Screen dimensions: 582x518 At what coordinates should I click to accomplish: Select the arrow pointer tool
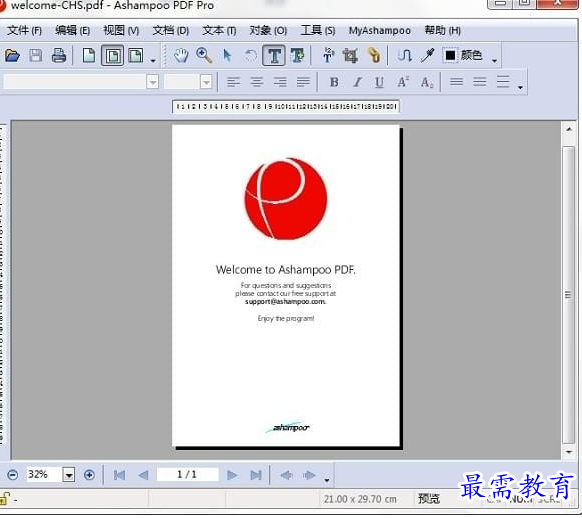point(227,56)
